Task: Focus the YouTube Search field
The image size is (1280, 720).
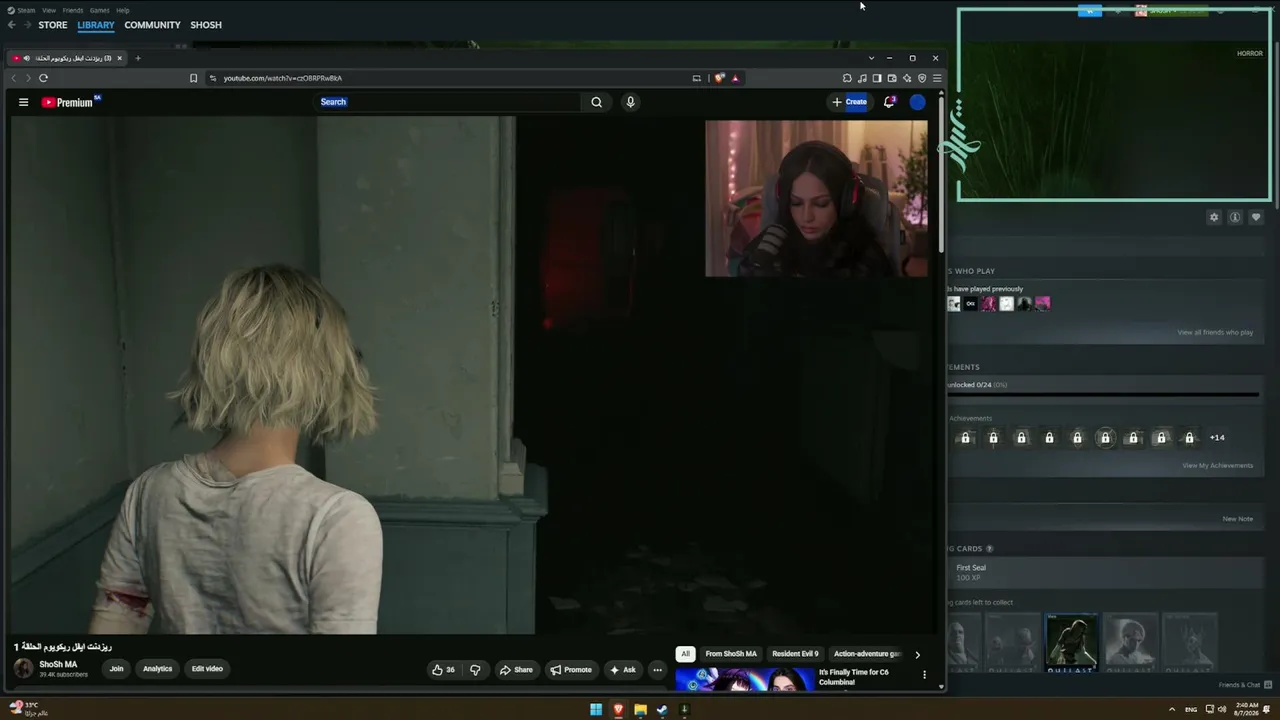Action: point(449,102)
